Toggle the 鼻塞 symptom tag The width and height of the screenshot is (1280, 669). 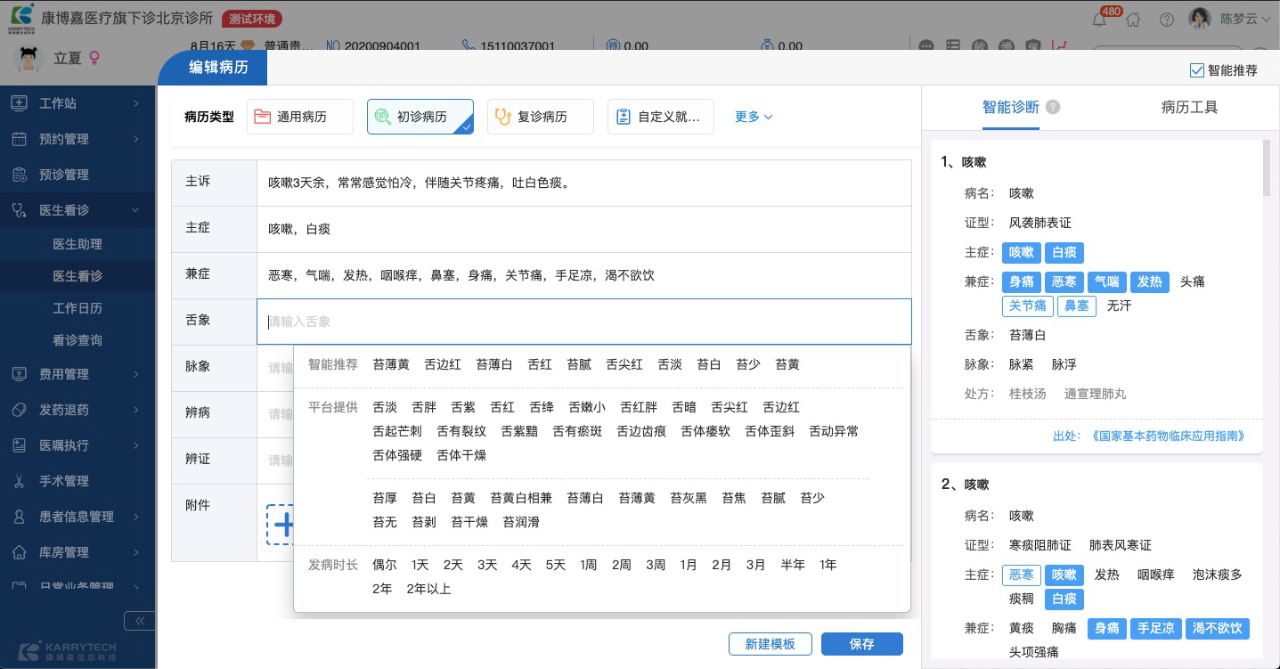[1076, 306]
